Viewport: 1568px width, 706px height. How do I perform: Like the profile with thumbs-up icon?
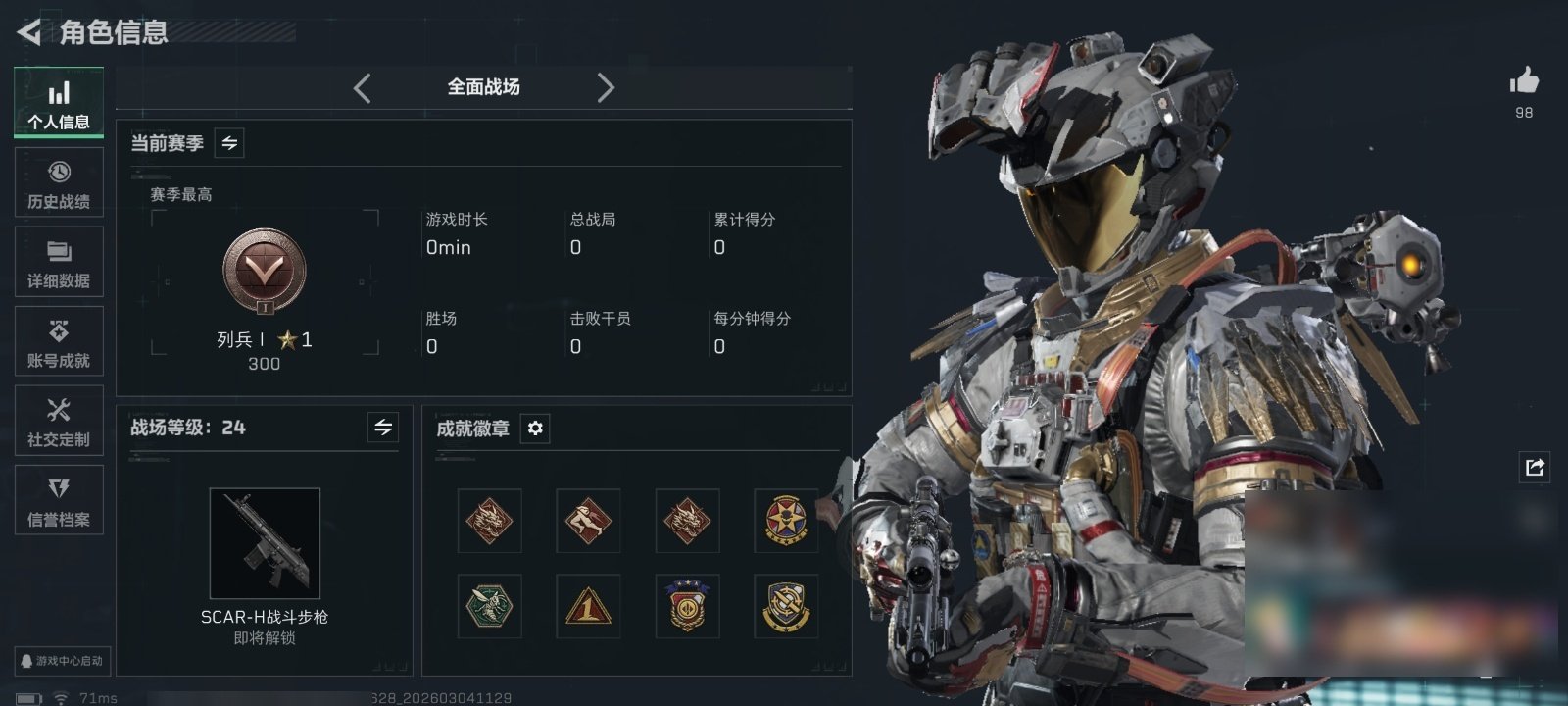[x=1524, y=80]
